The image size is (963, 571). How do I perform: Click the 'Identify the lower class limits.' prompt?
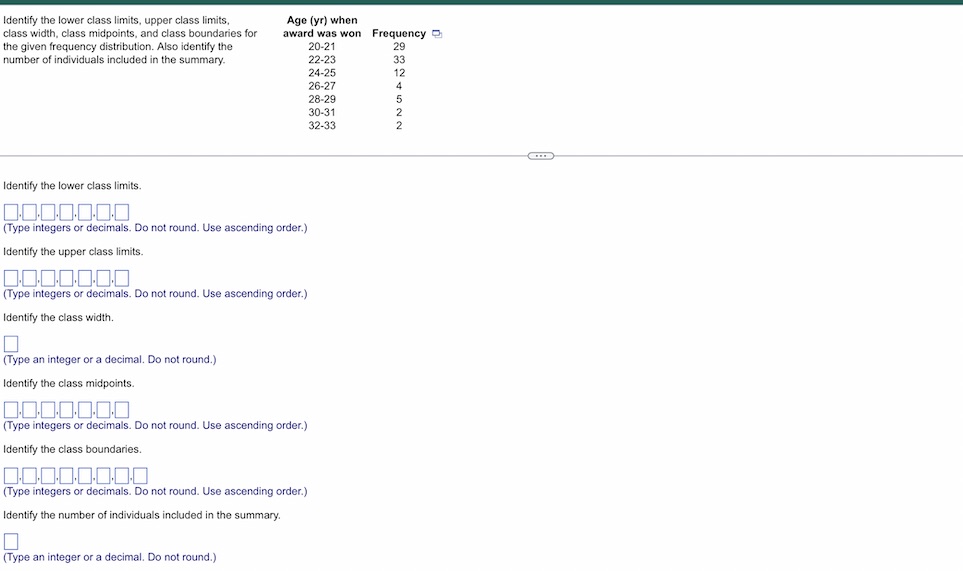tap(72, 186)
